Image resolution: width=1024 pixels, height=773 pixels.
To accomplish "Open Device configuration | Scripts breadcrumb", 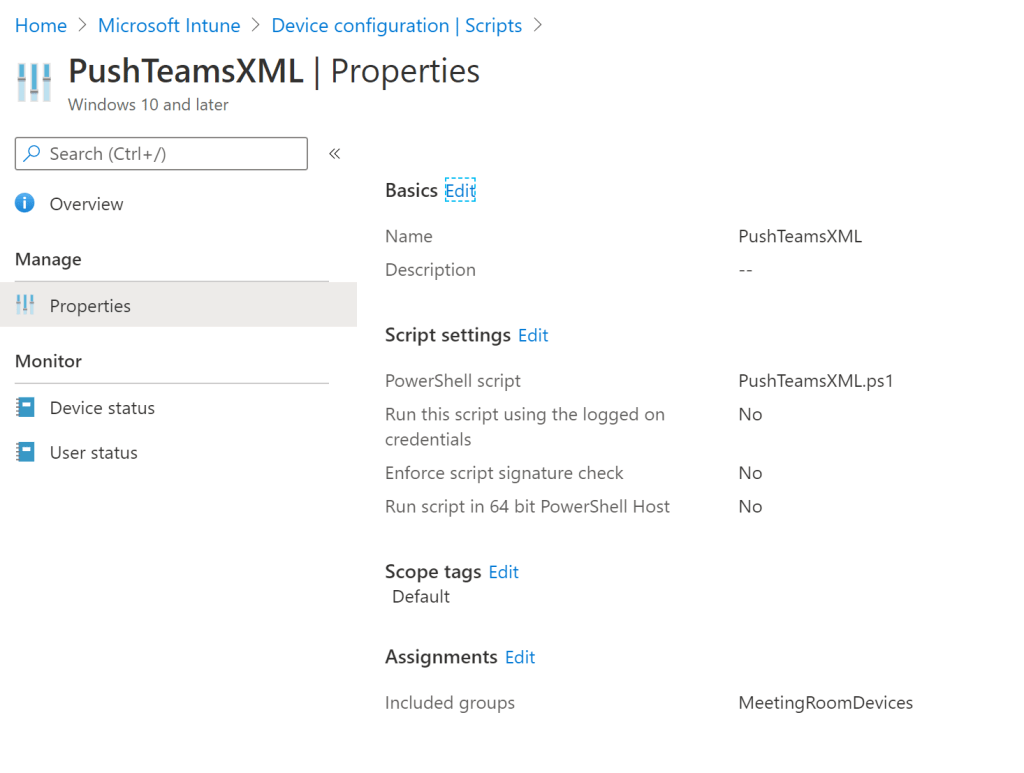I will pyautogui.click(x=396, y=26).
